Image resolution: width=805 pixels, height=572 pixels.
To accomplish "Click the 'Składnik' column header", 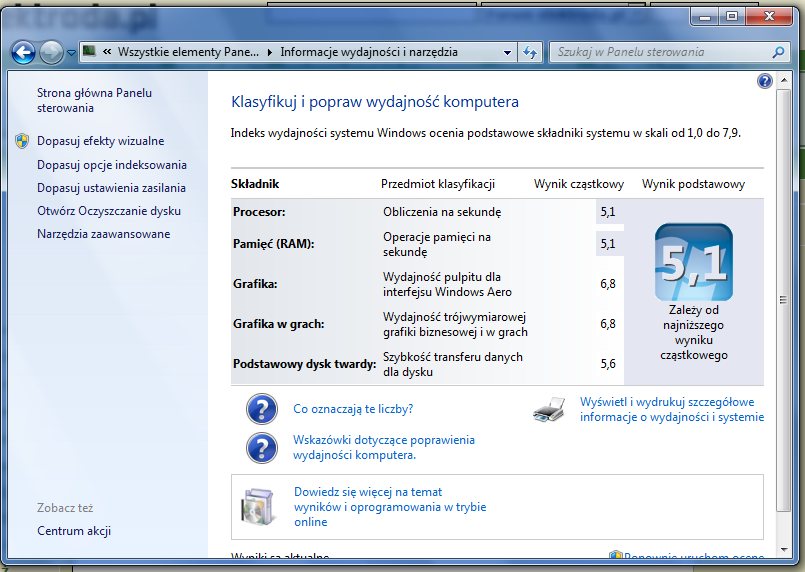I will [255, 184].
